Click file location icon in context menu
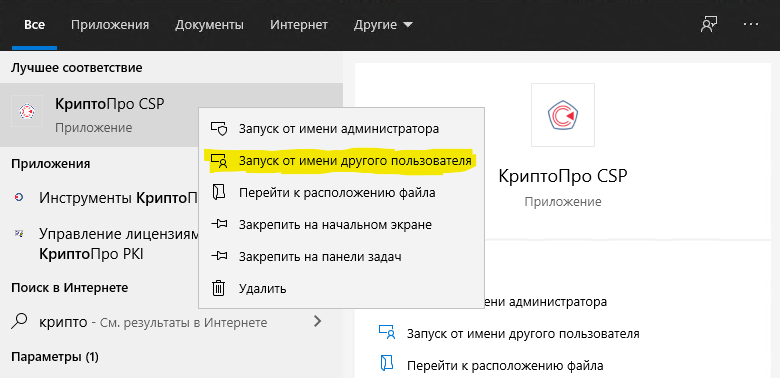 click(219, 193)
